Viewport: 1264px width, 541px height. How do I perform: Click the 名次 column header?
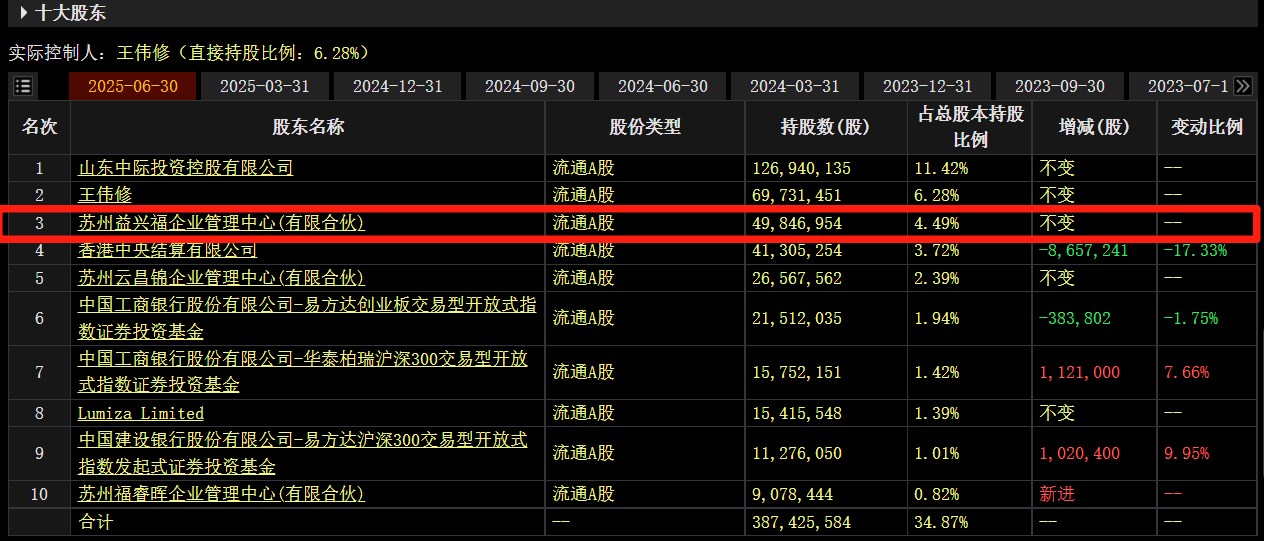(x=40, y=127)
